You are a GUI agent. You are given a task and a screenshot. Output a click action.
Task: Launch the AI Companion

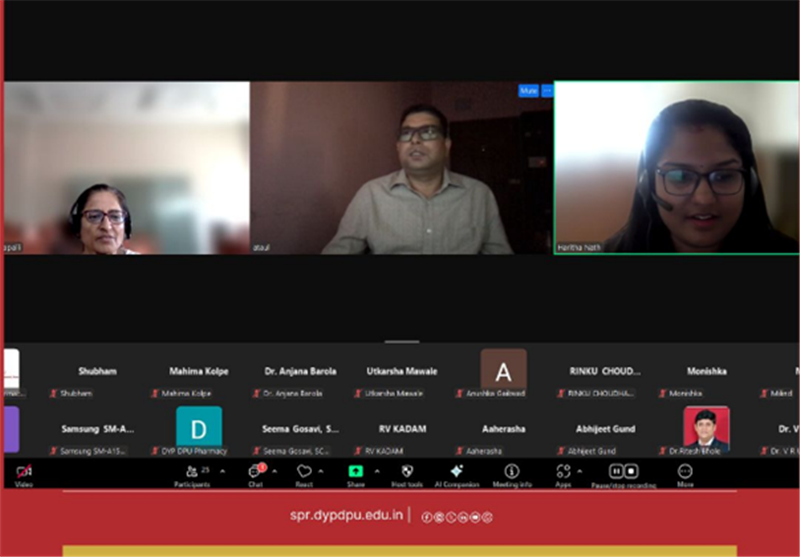click(456, 471)
